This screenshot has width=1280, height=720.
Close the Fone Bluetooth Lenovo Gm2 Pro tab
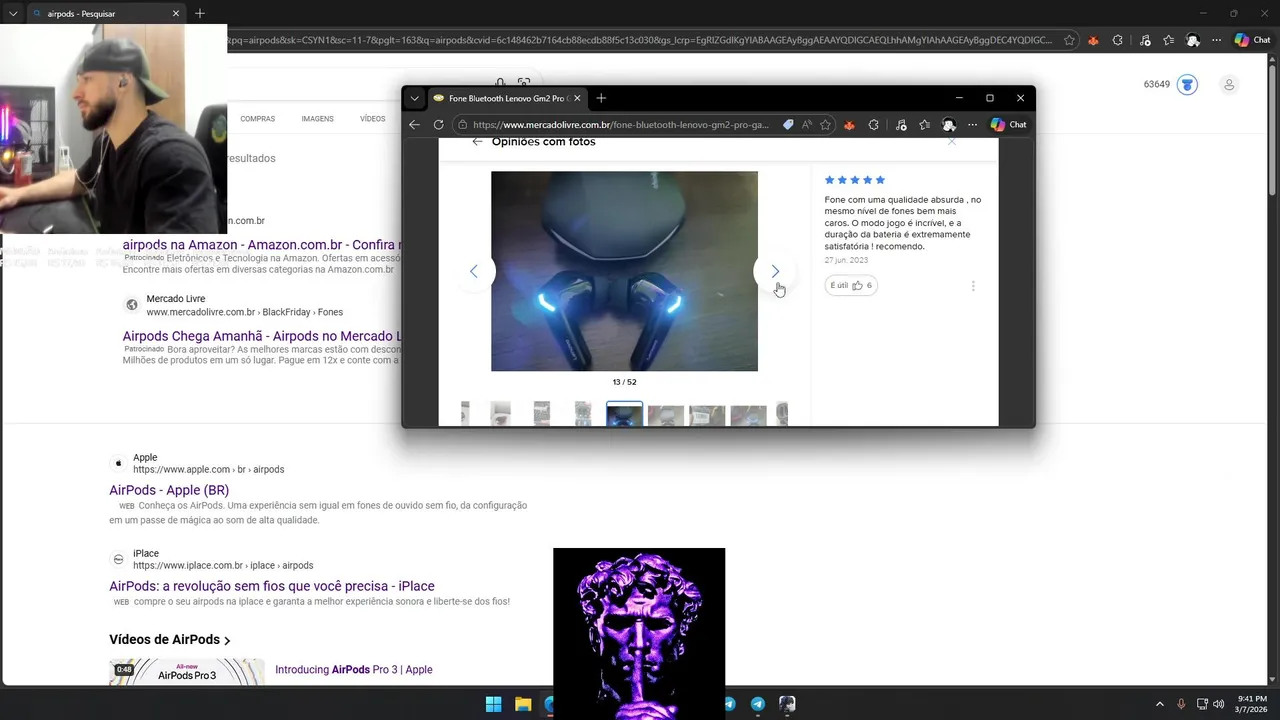coord(577,98)
